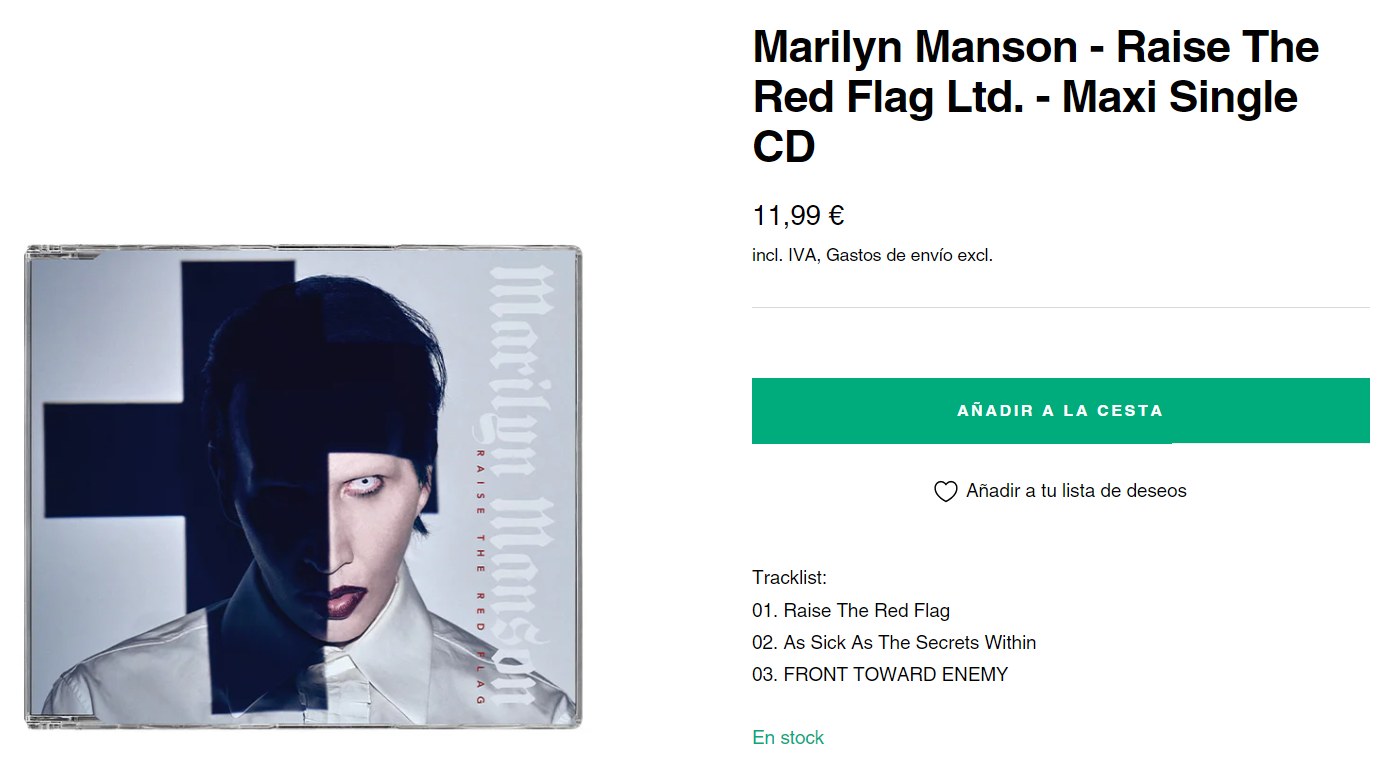Viewport: 1398px width, 771px height.
Task: Open the CD cover product image
Action: coord(303,486)
